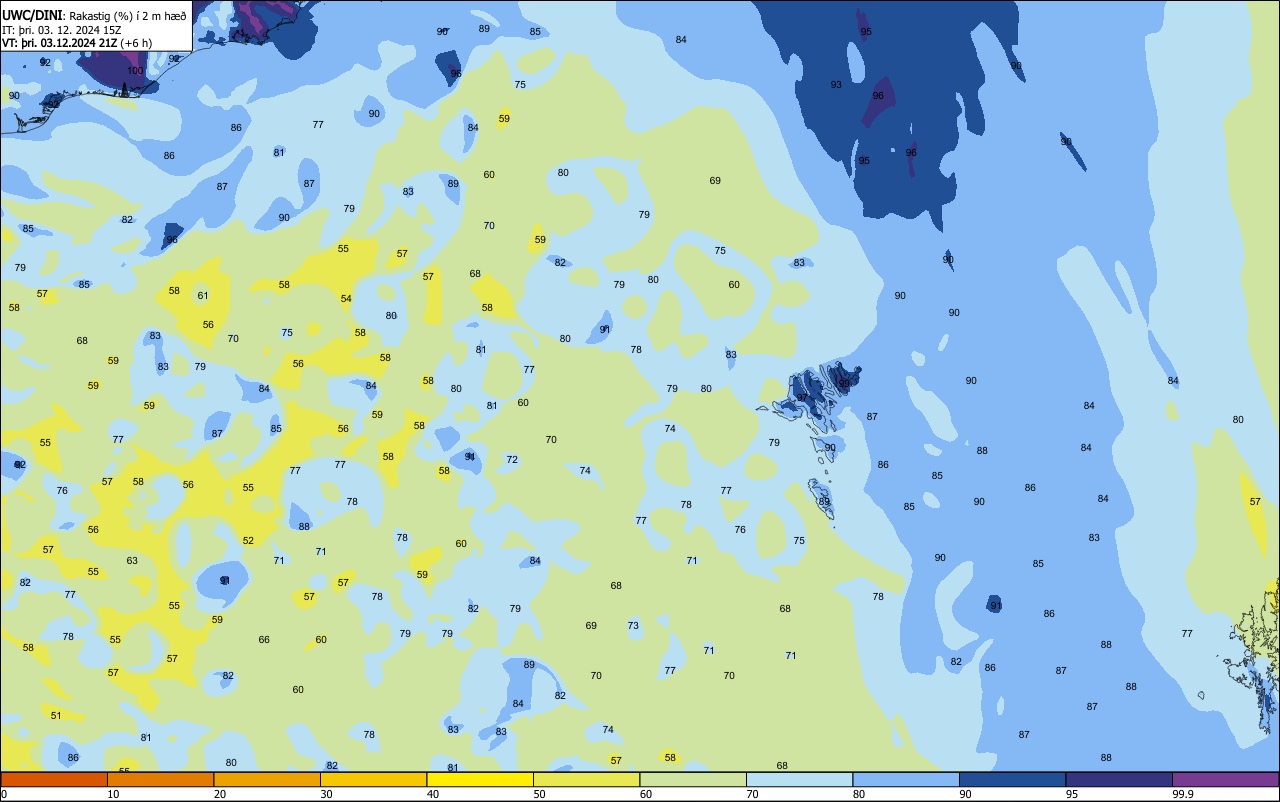Select the 30–40 amber legend swatch
1280x802 pixels.
[373, 779]
